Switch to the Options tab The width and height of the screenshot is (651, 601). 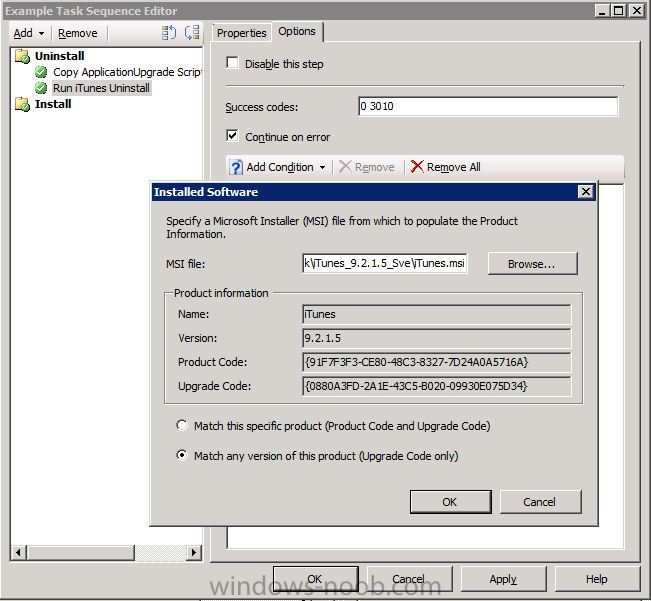(x=297, y=32)
